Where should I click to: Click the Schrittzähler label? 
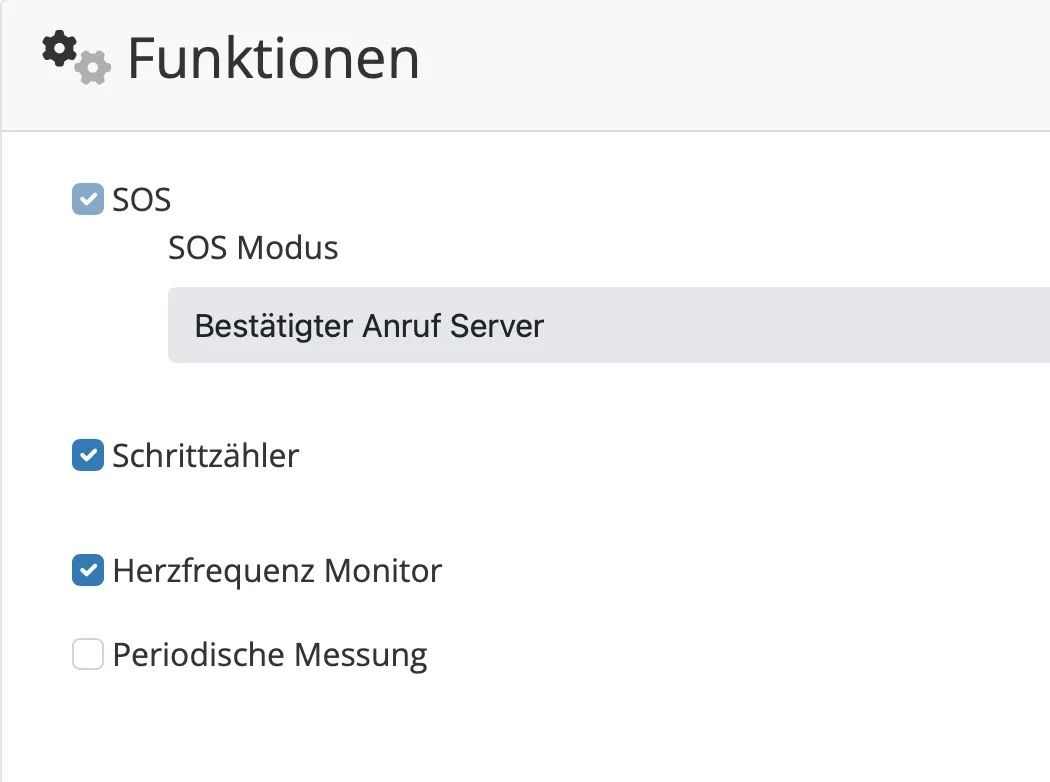coord(207,455)
